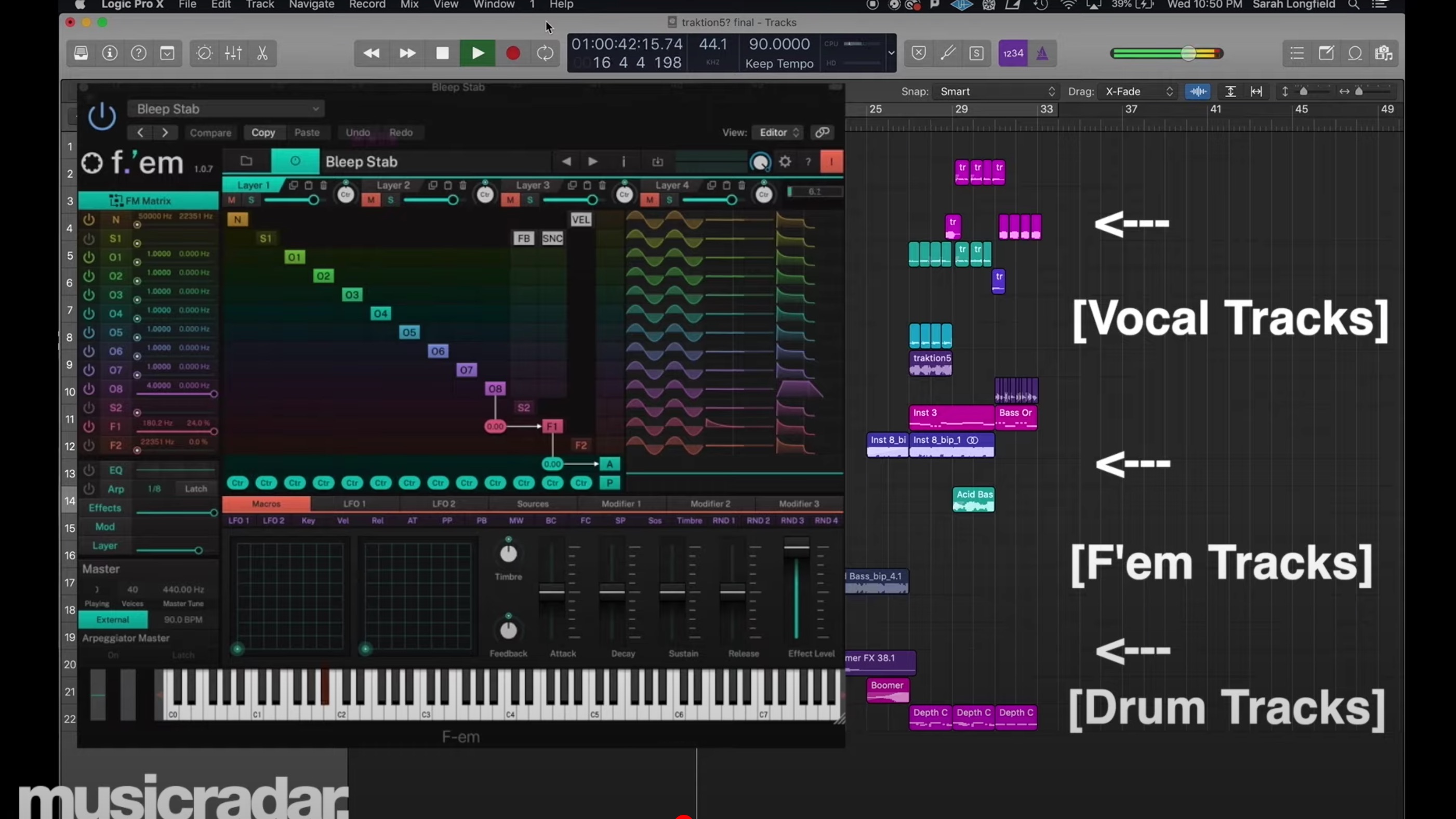Open the Mixer faders icon
The width and height of the screenshot is (1456, 819).
(233, 53)
